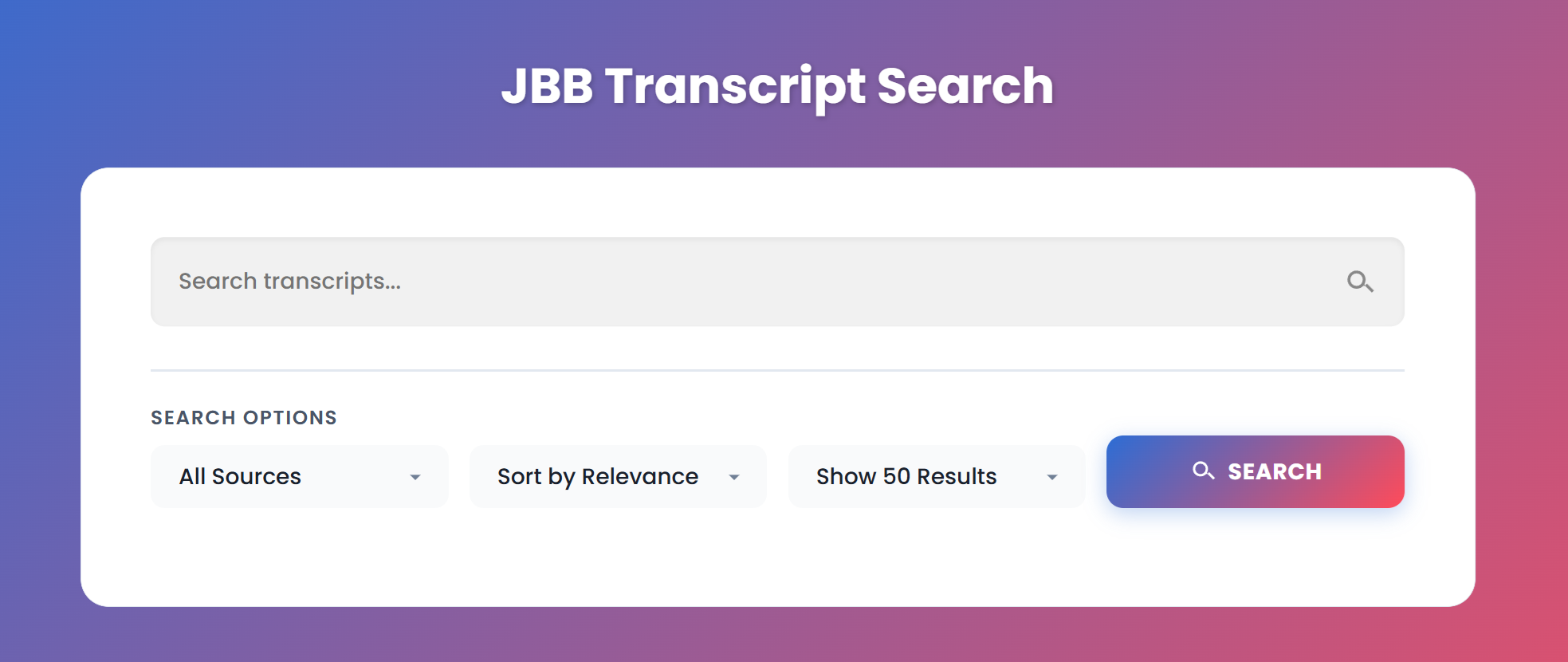Focus the Search transcripts input field
The image size is (1568, 662).
coord(777,282)
